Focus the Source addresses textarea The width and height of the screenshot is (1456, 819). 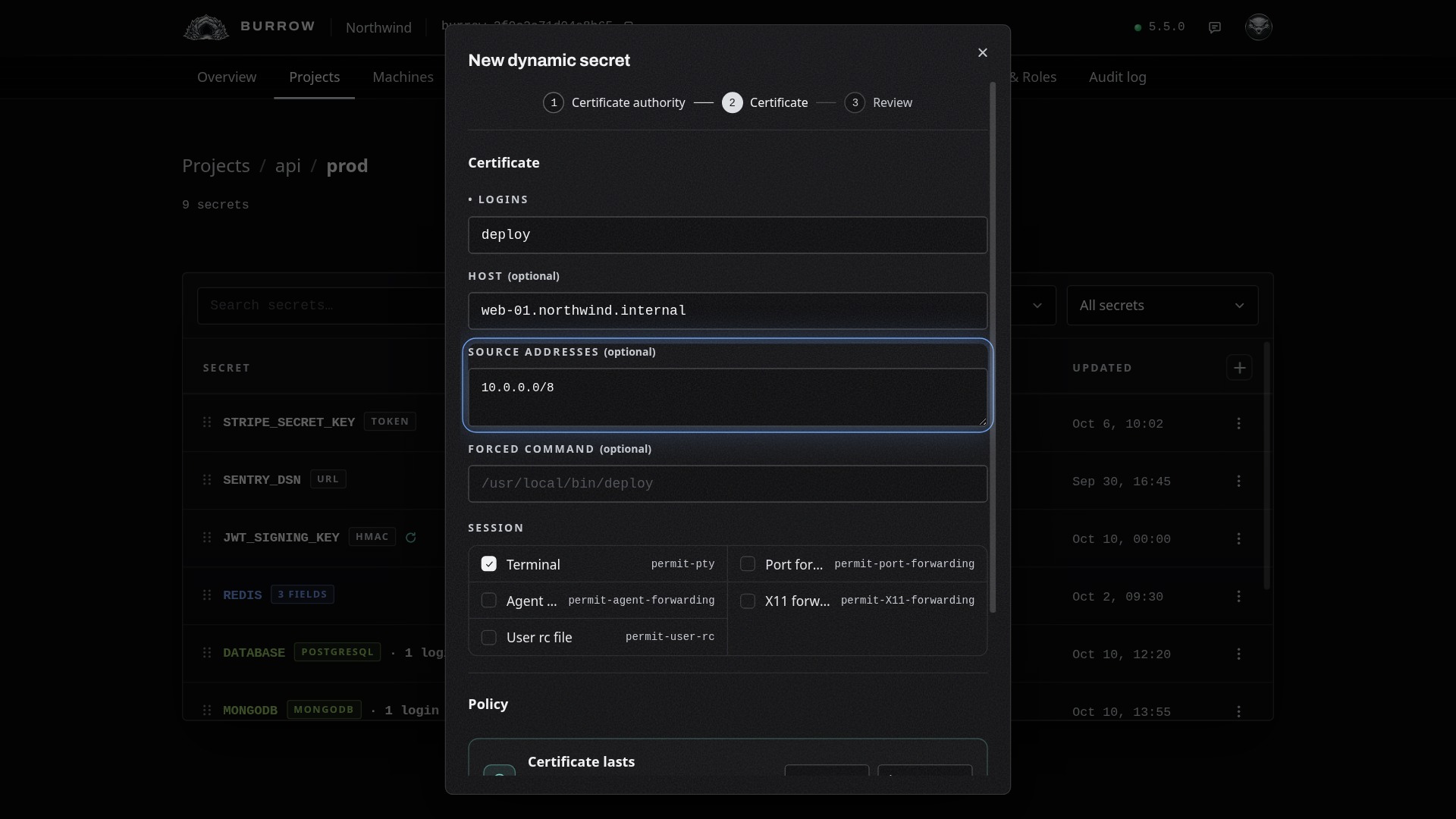pos(728,397)
